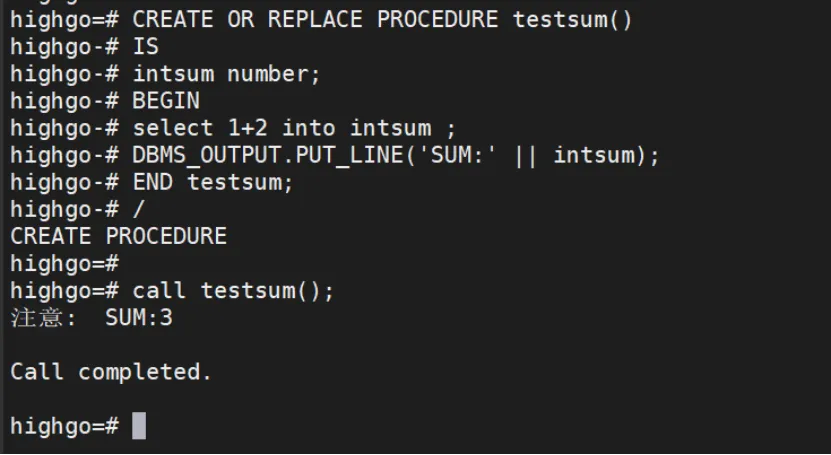831x455 pixels.
Task: Click the word IS on the second line
Action: pos(146,47)
